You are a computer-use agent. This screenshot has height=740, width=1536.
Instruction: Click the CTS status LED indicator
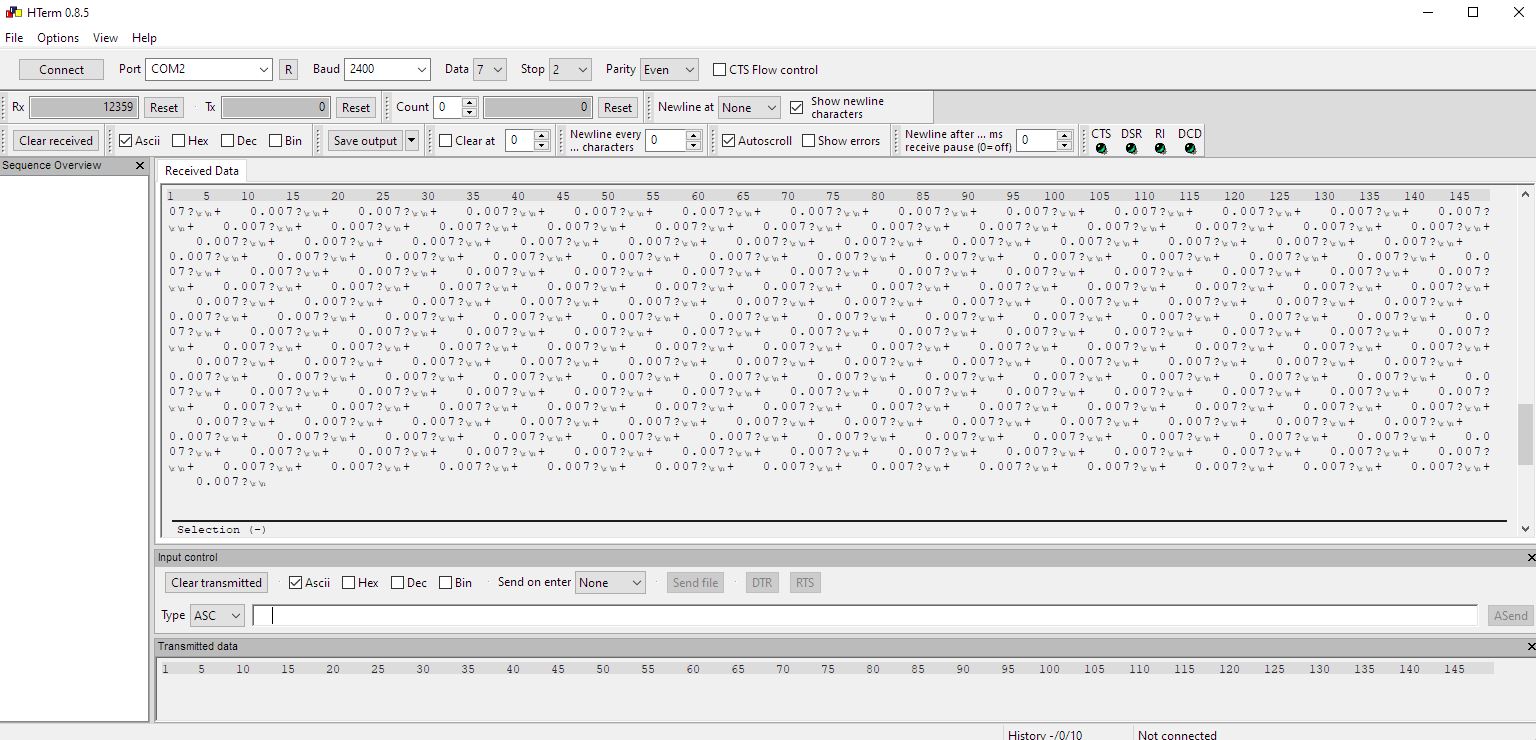click(x=1101, y=148)
